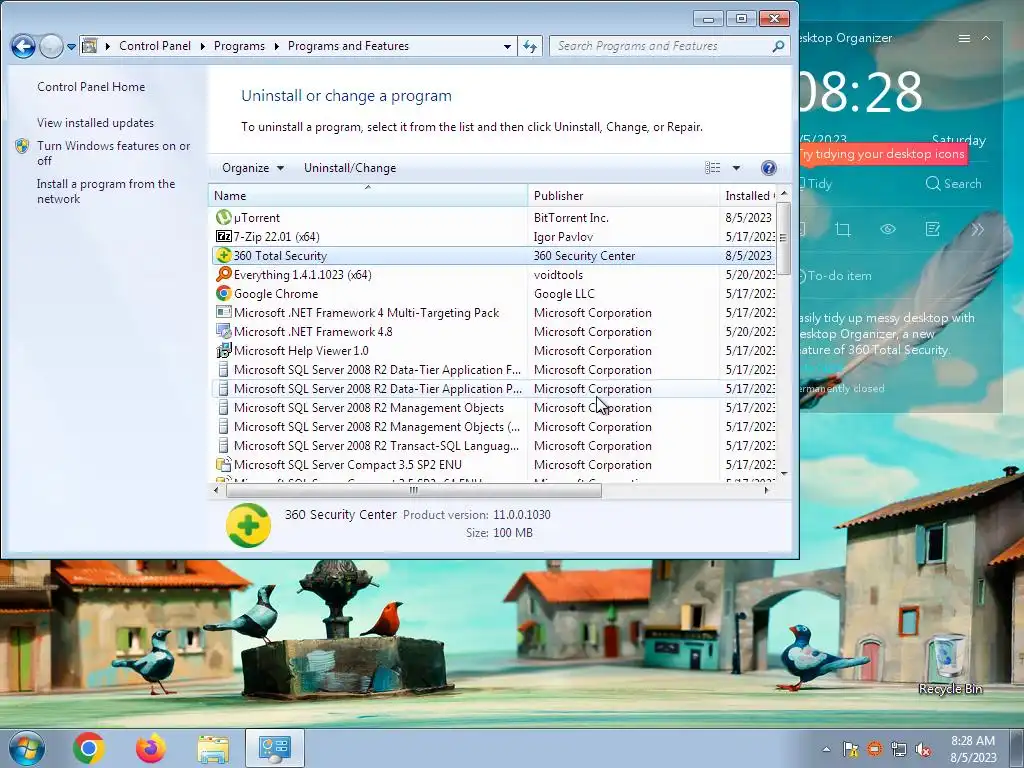Screen dimensions: 1024x768
Task: Click the Microsoft .NET Framework 4.8 icon
Action: pos(223,331)
